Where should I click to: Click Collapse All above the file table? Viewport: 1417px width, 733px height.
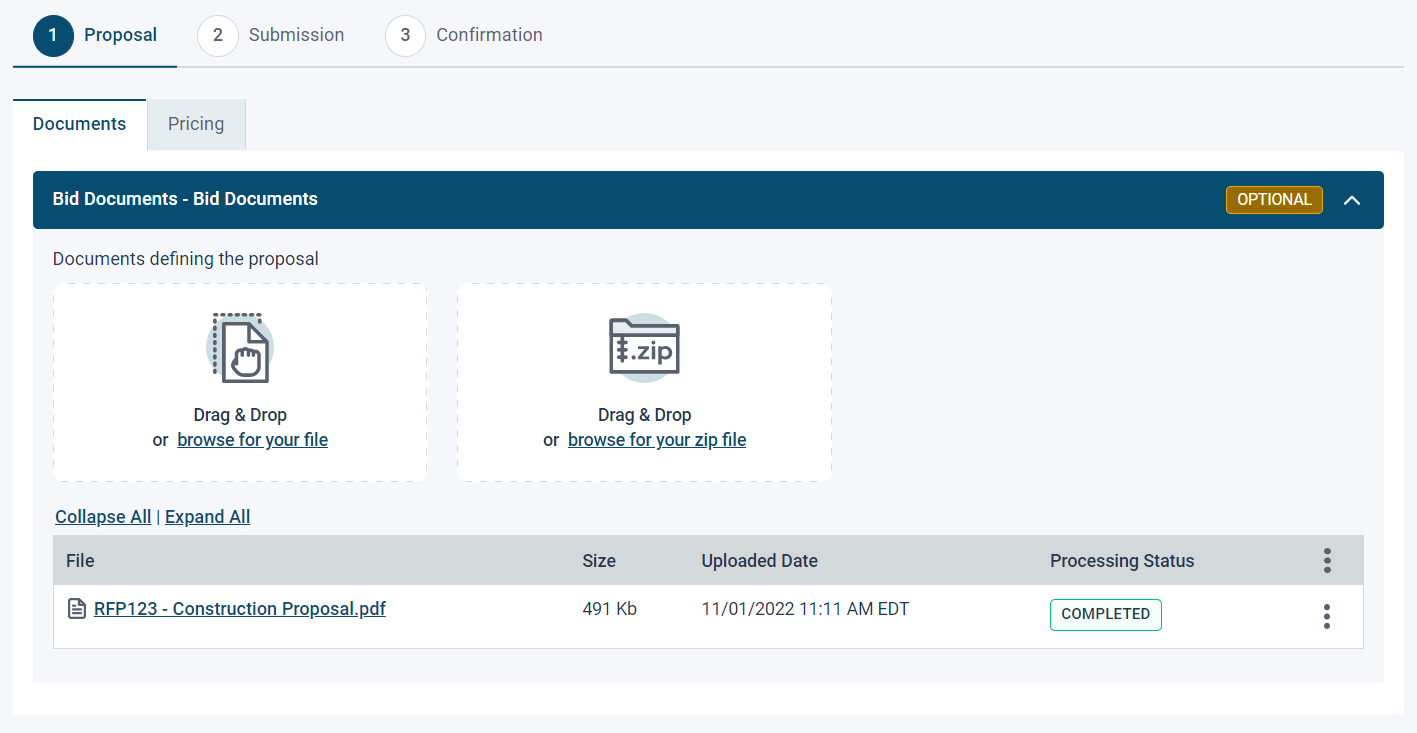(x=102, y=516)
